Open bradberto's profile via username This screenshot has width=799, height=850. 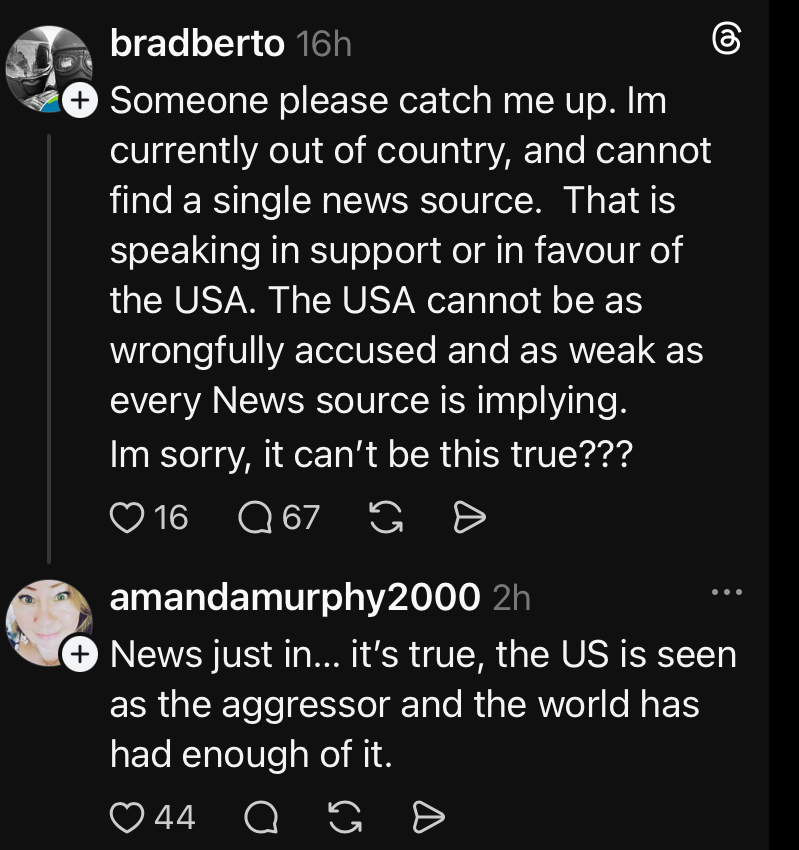tap(197, 44)
